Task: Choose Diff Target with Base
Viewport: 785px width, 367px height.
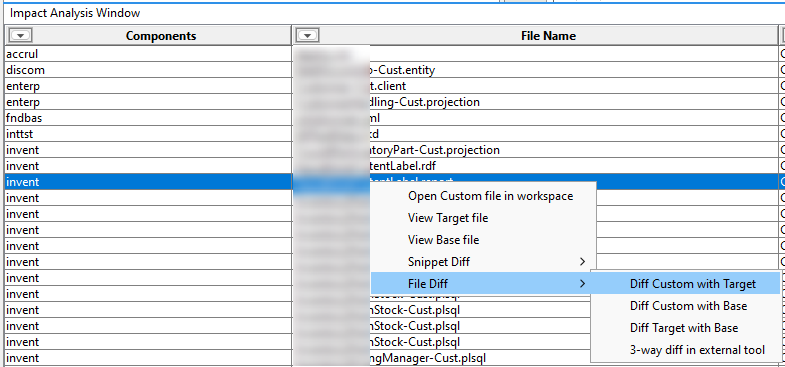Action: coord(683,328)
